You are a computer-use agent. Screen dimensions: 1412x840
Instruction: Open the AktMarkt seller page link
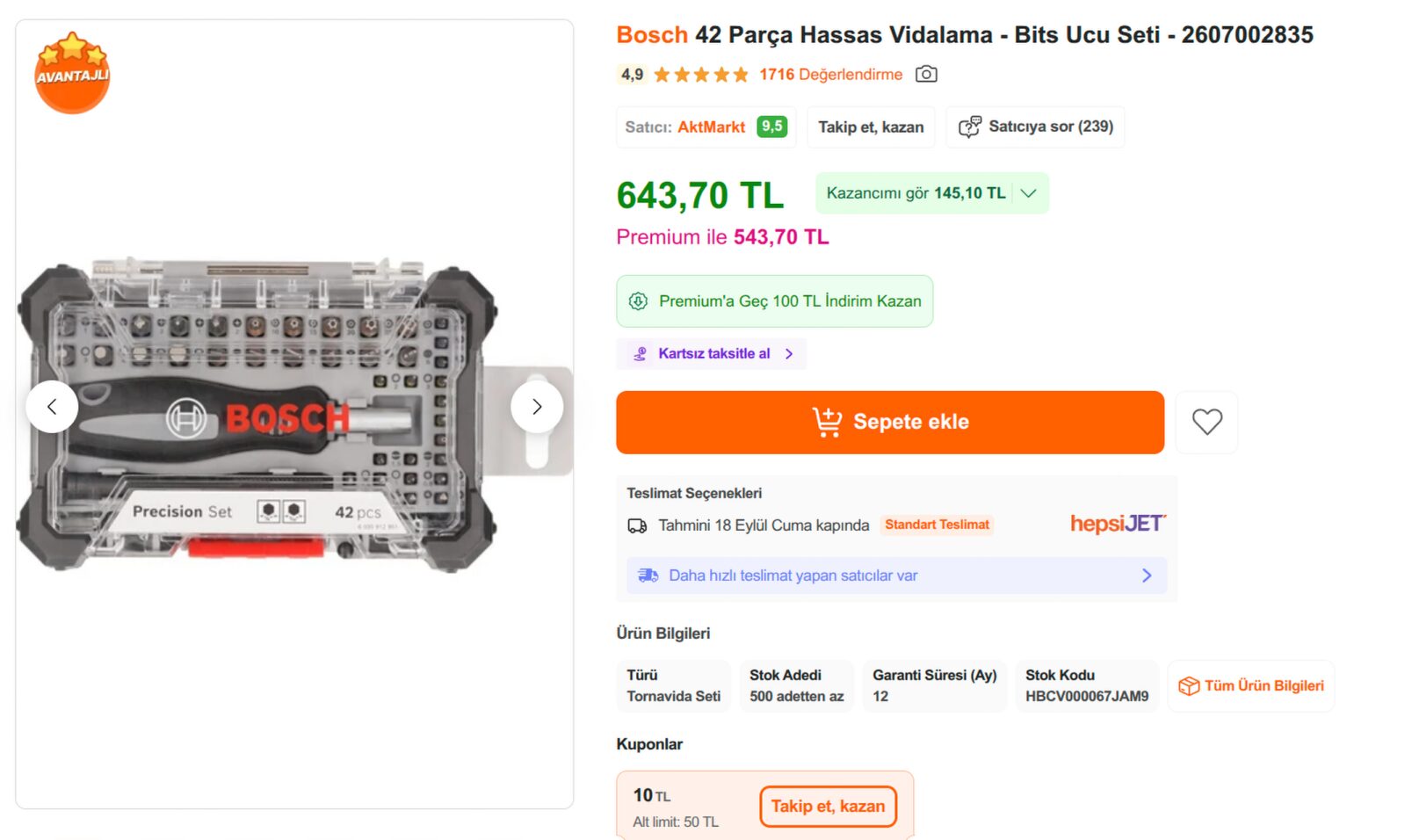point(711,127)
